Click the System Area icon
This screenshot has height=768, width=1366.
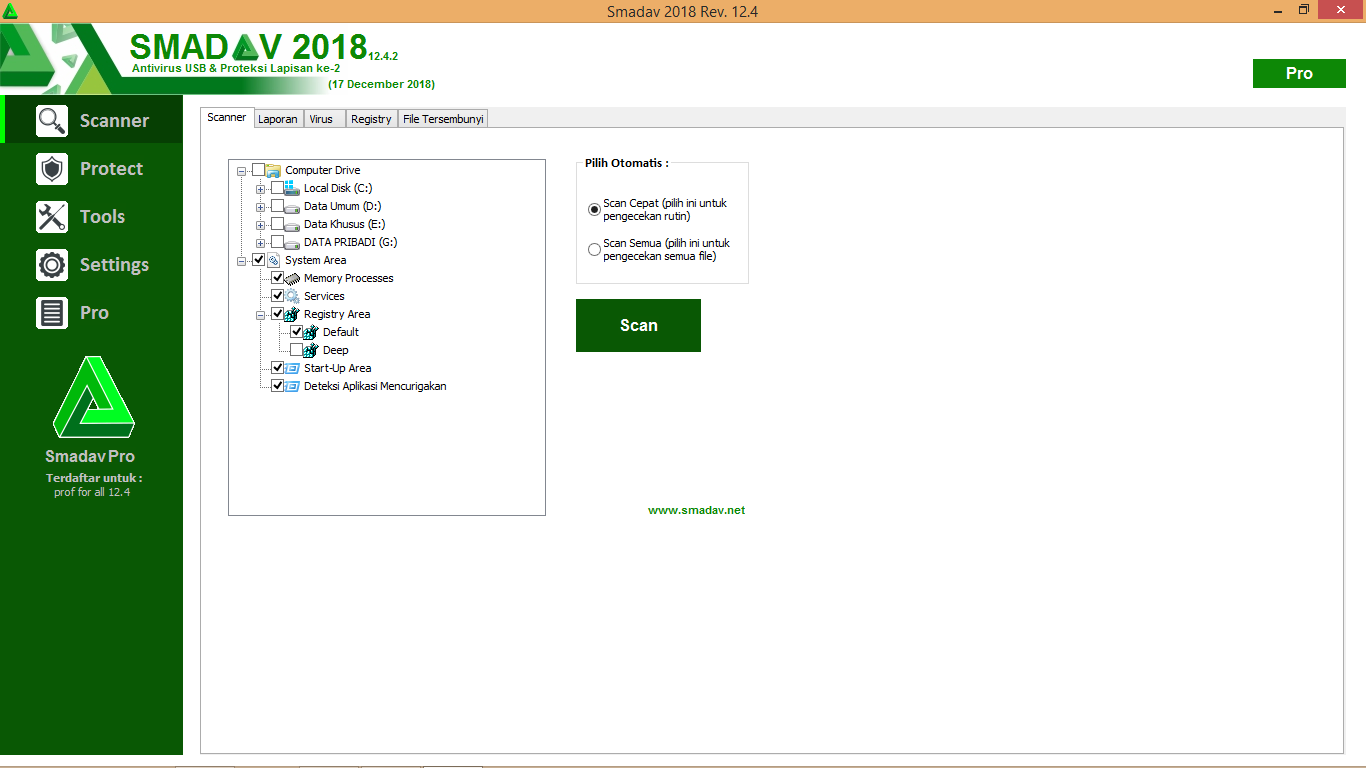pyautogui.click(x=274, y=260)
